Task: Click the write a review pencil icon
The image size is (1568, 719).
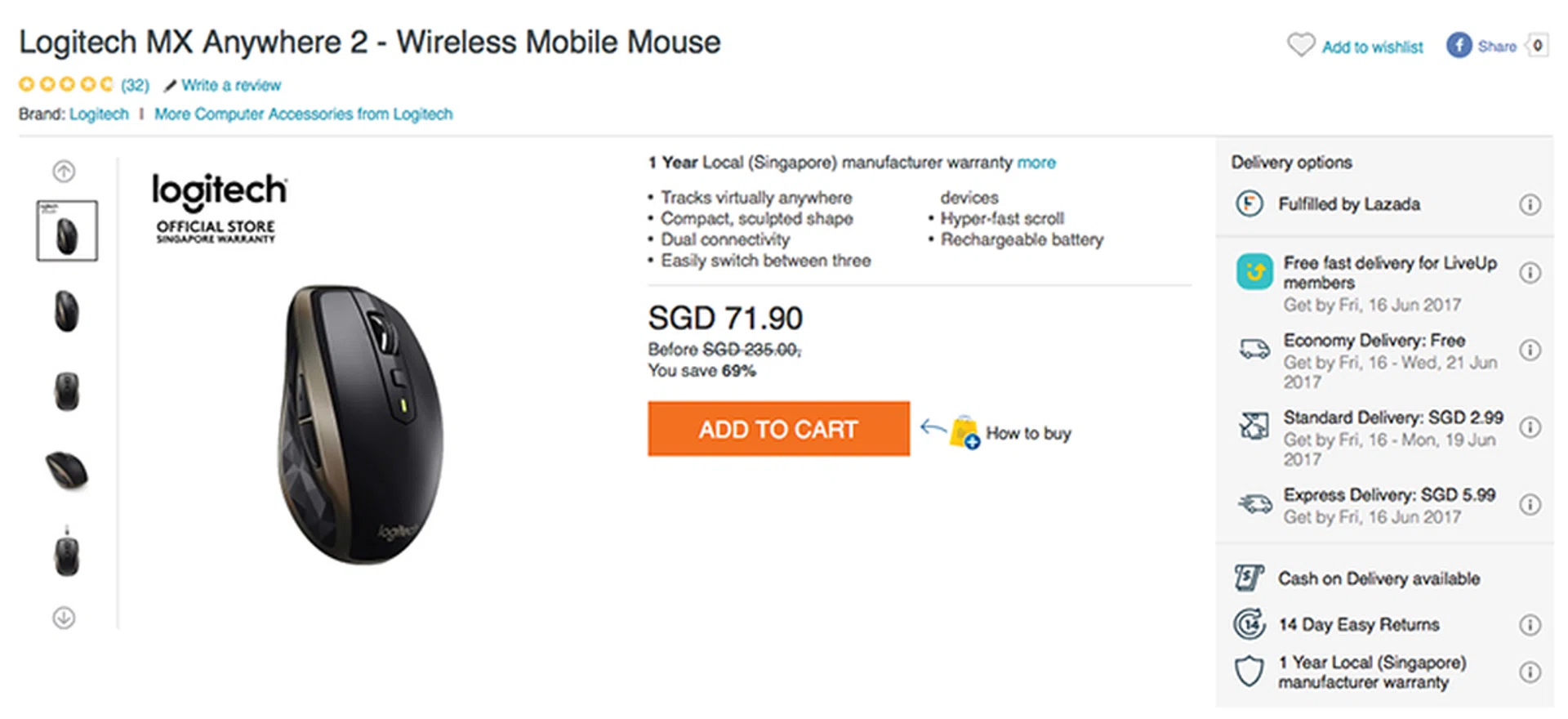Action: [x=170, y=86]
